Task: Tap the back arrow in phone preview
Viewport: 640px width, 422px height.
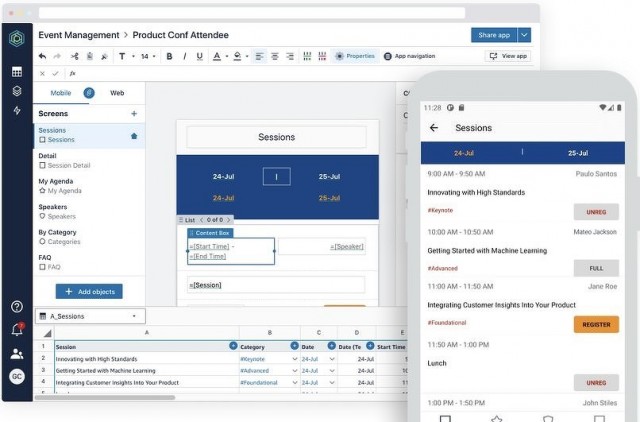Action: (434, 128)
